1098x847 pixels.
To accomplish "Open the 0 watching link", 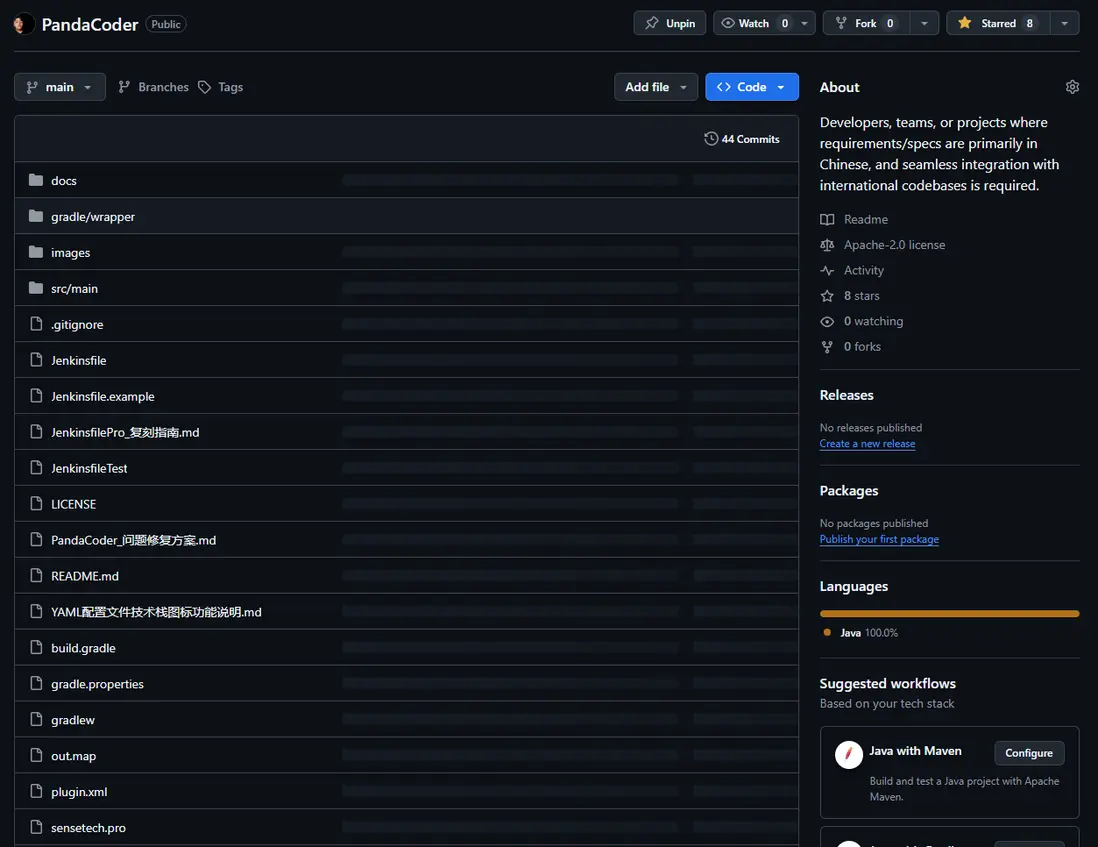I will 873,321.
